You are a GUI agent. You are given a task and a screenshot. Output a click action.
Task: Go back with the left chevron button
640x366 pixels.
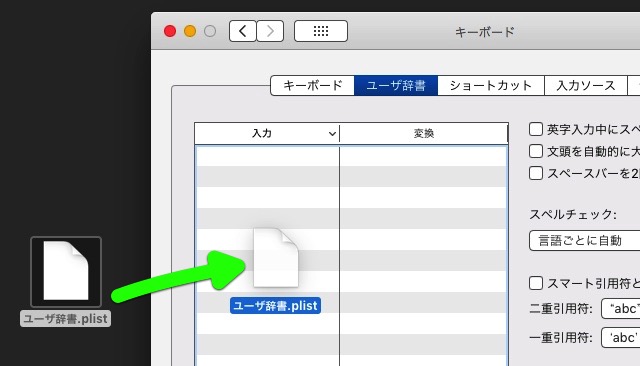pyautogui.click(x=242, y=31)
